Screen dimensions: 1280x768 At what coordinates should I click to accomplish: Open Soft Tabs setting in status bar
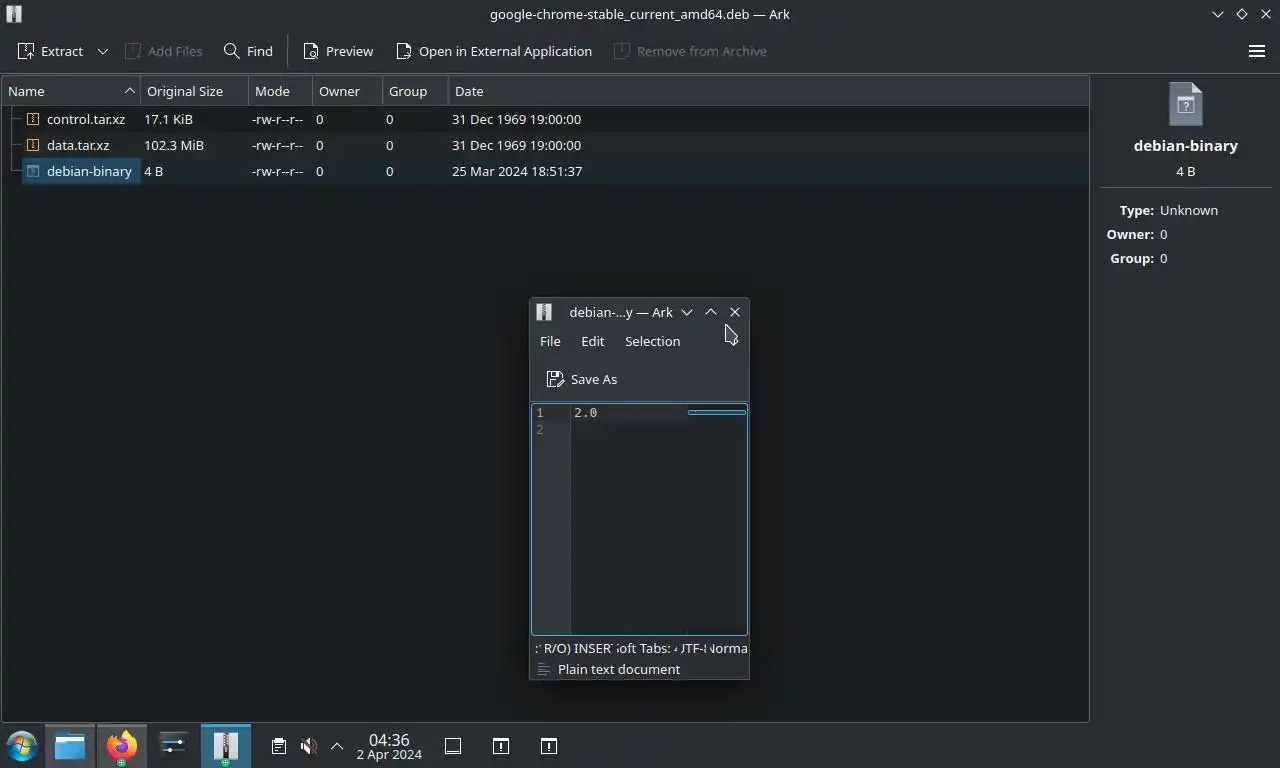645,648
